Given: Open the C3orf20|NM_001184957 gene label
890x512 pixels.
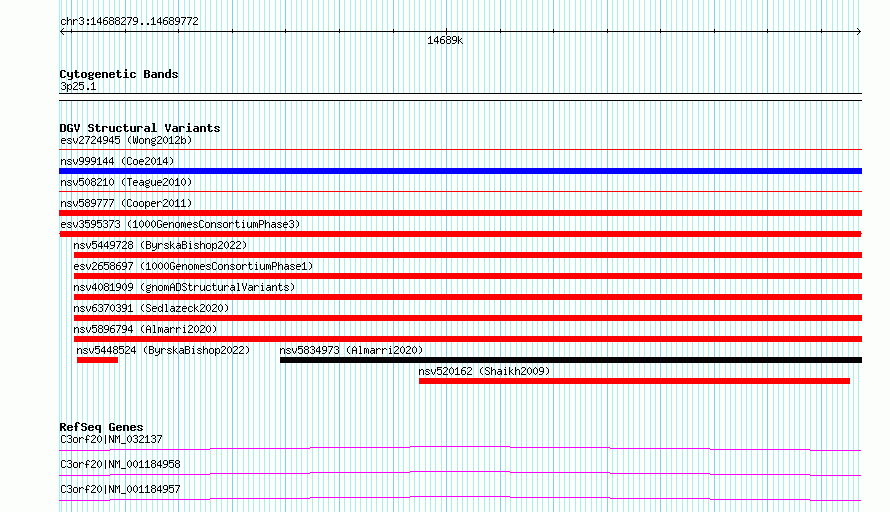Looking at the screenshot, I should [120, 489].
